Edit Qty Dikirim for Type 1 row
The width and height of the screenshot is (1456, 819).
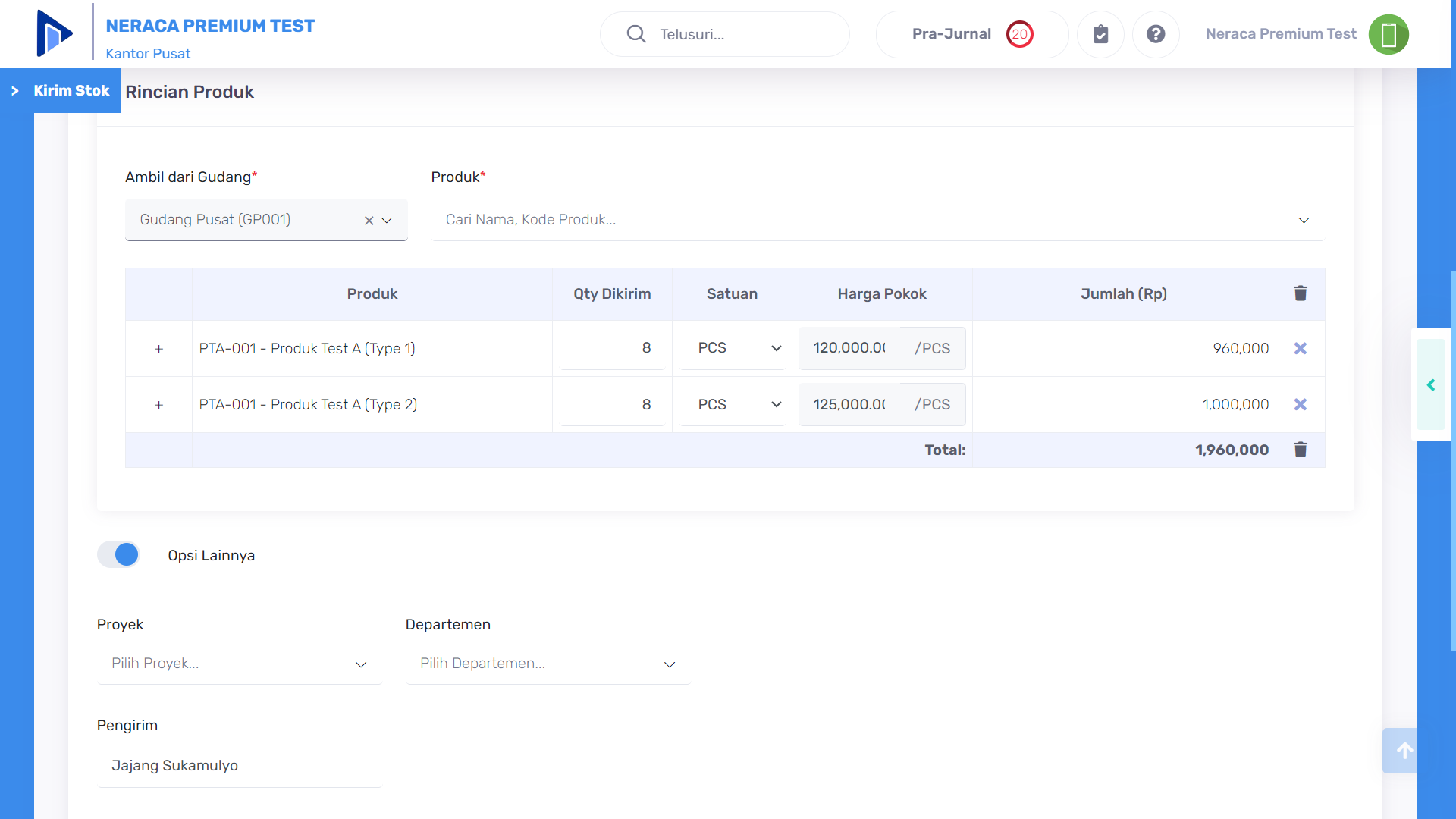tap(612, 348)
